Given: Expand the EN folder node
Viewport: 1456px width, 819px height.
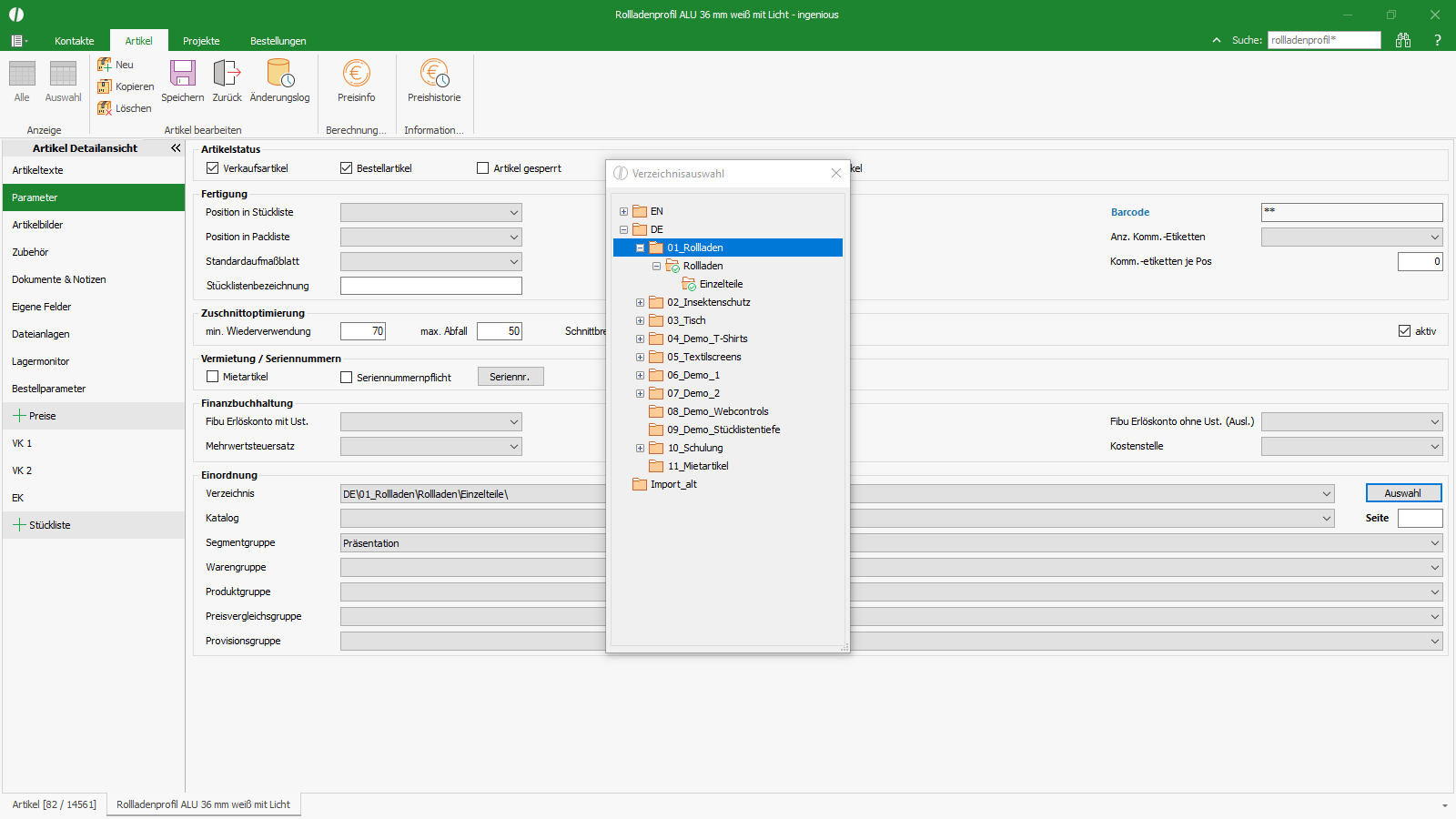Looking at the screenshot, I should 623,211.
